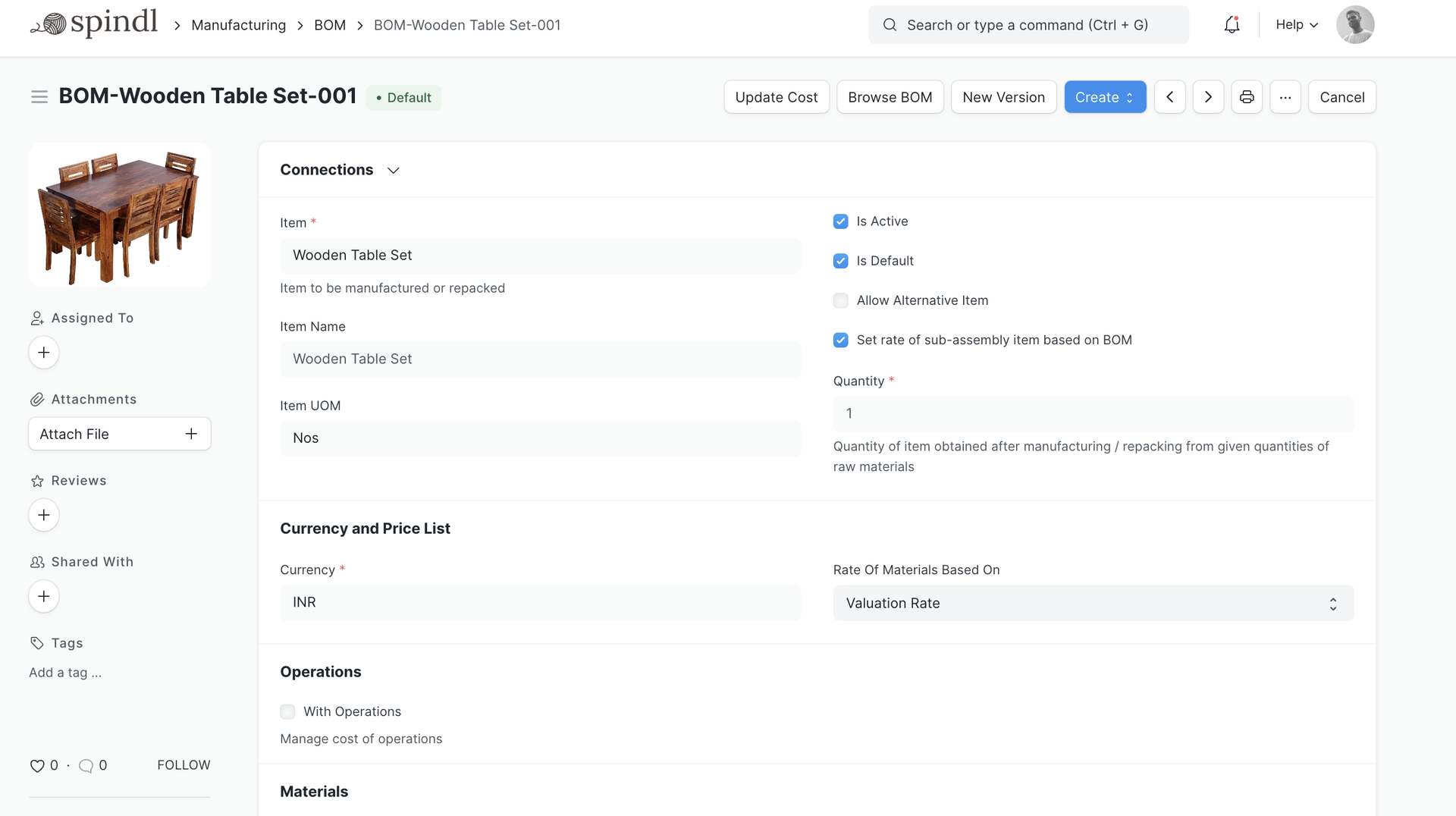This screenshot has width=1456, height=816.
Task: Enable Allow Alternative Item
Action: point(840,300)
